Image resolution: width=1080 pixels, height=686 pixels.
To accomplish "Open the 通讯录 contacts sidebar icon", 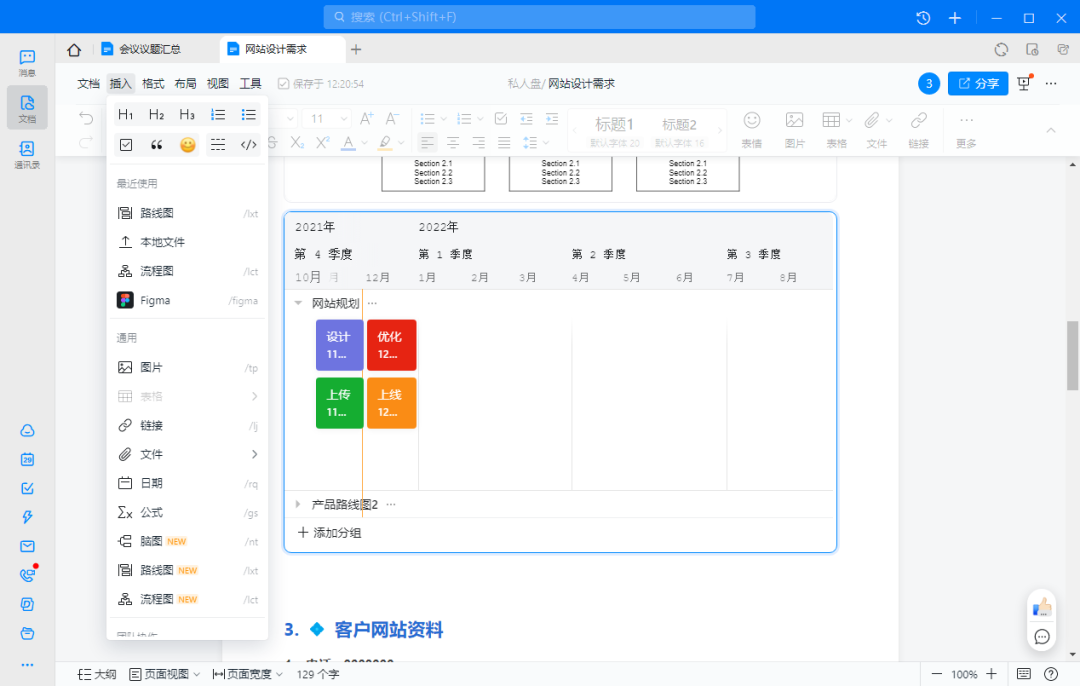I will pyautogui.click(x=27, y=154).
